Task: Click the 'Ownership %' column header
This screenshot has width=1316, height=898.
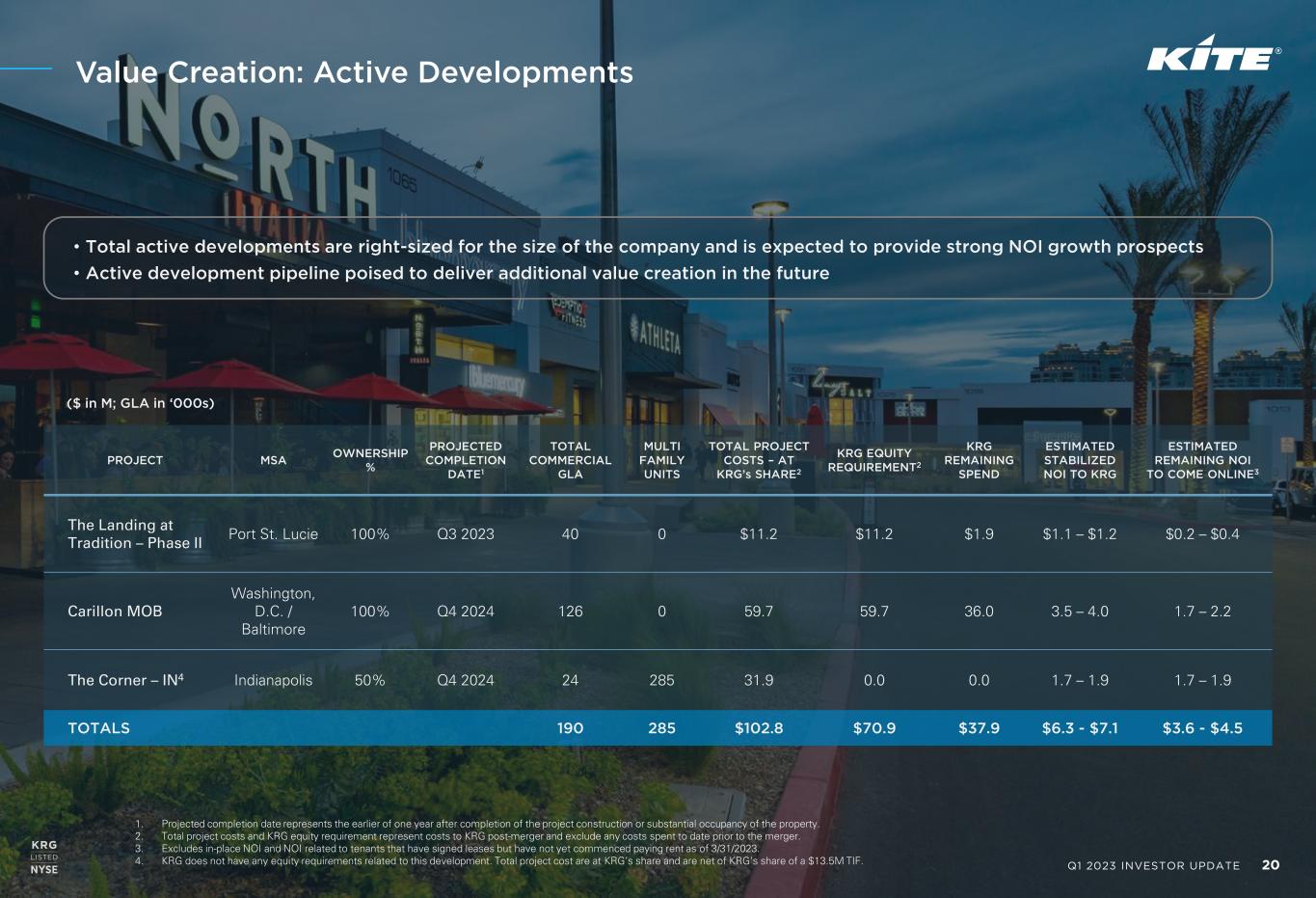Action: tap(370, 460)
